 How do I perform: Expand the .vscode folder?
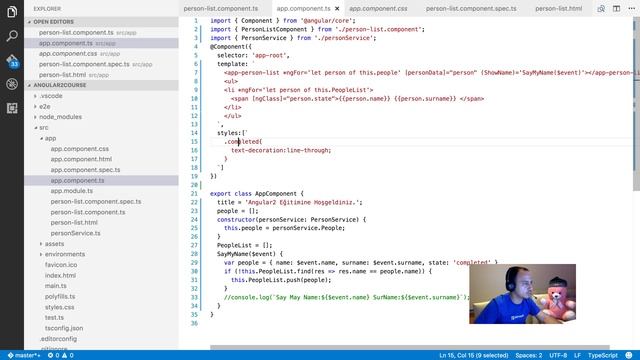51,96
